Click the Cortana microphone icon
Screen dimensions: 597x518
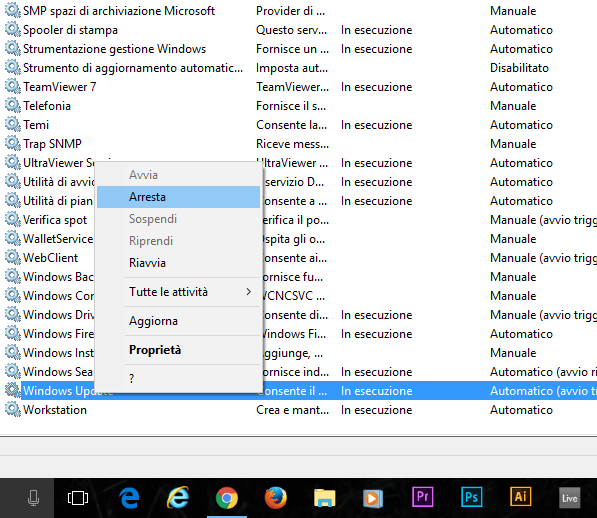click(x=34, y=498)
